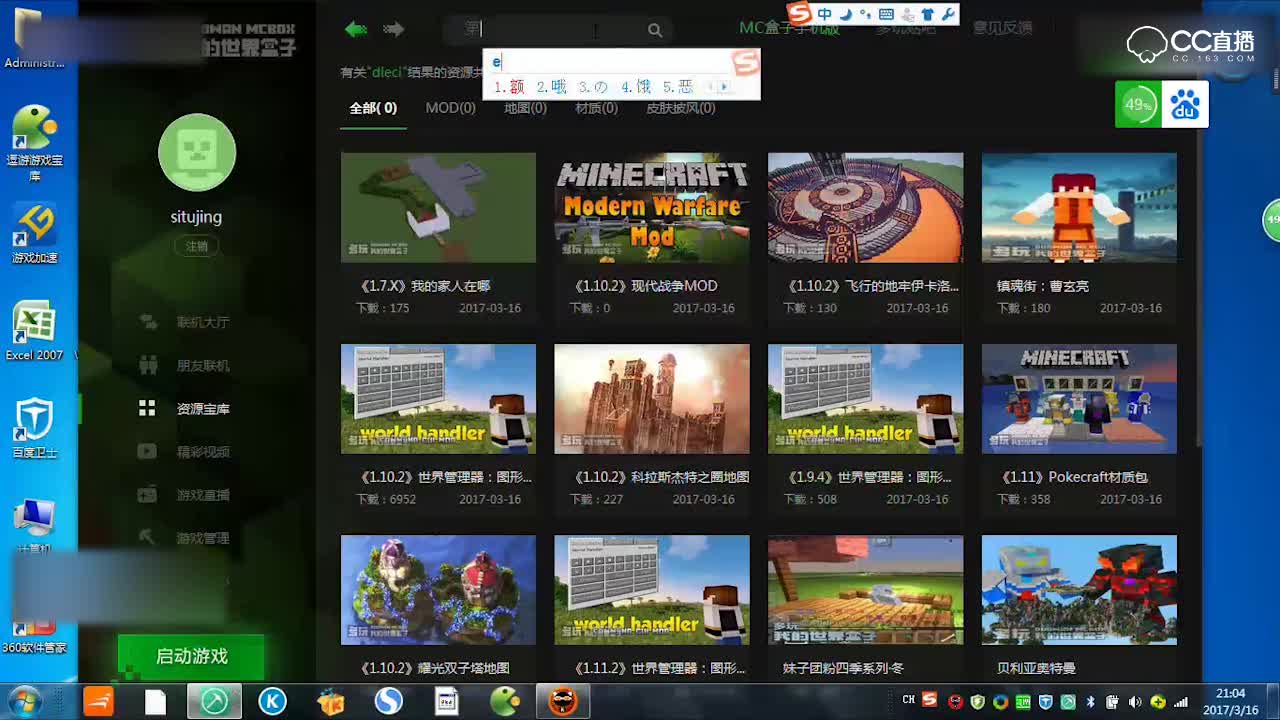Click 注销 logout button
The width and height of the screenshot is (1280, 720).
197,246
